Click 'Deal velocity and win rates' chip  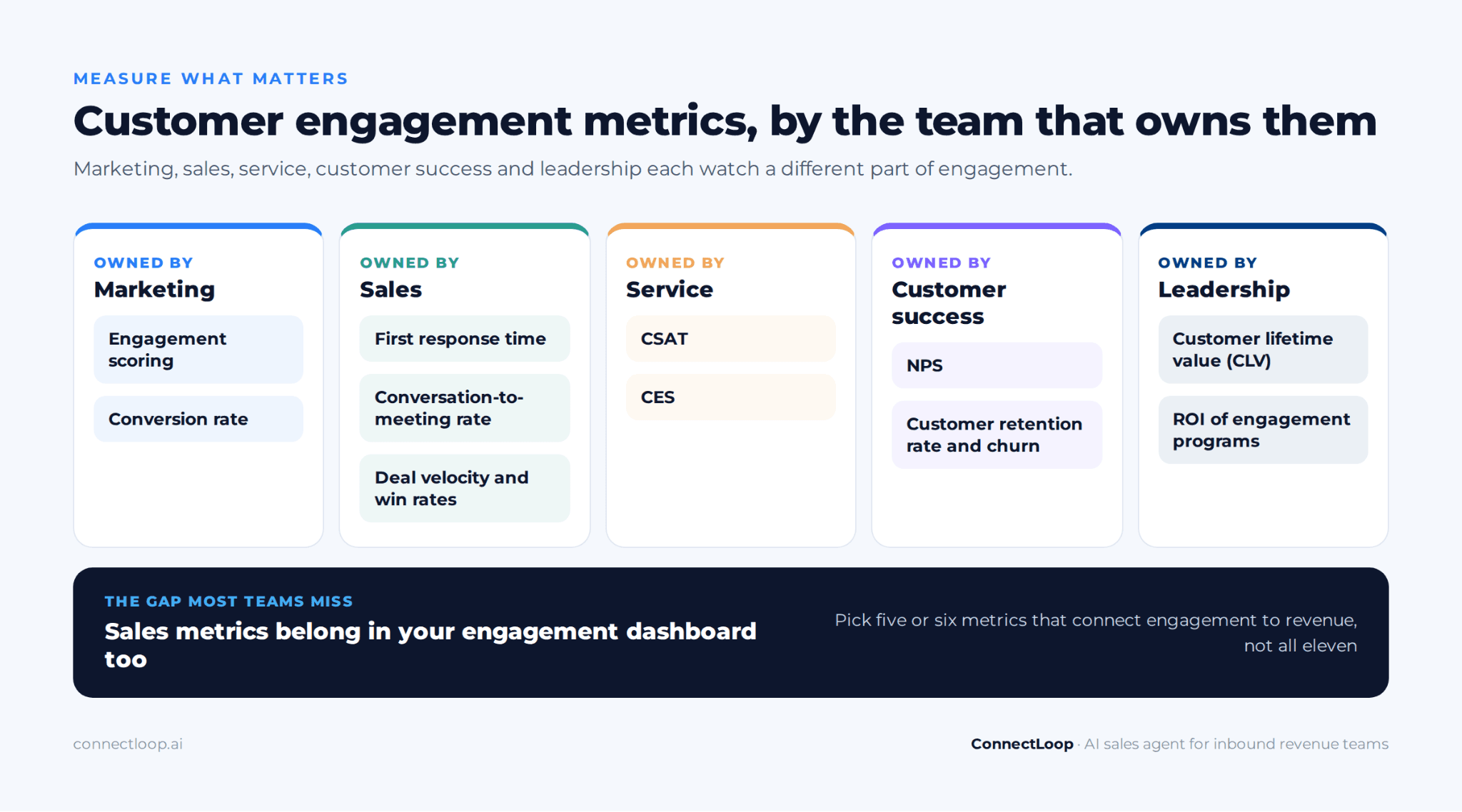click(465, 489)
